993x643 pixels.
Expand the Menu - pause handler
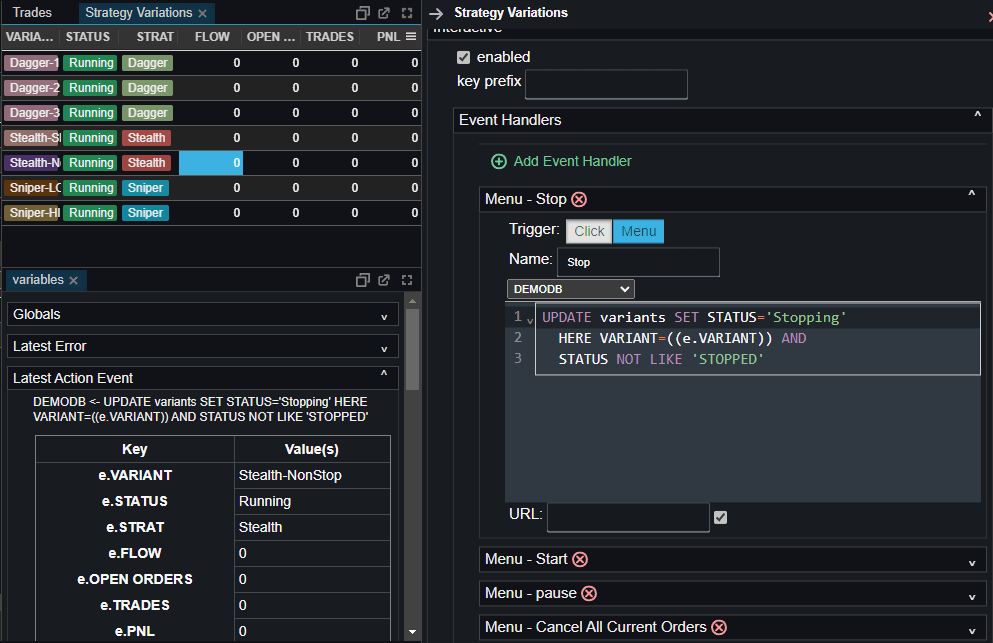(x=972, y=597)
